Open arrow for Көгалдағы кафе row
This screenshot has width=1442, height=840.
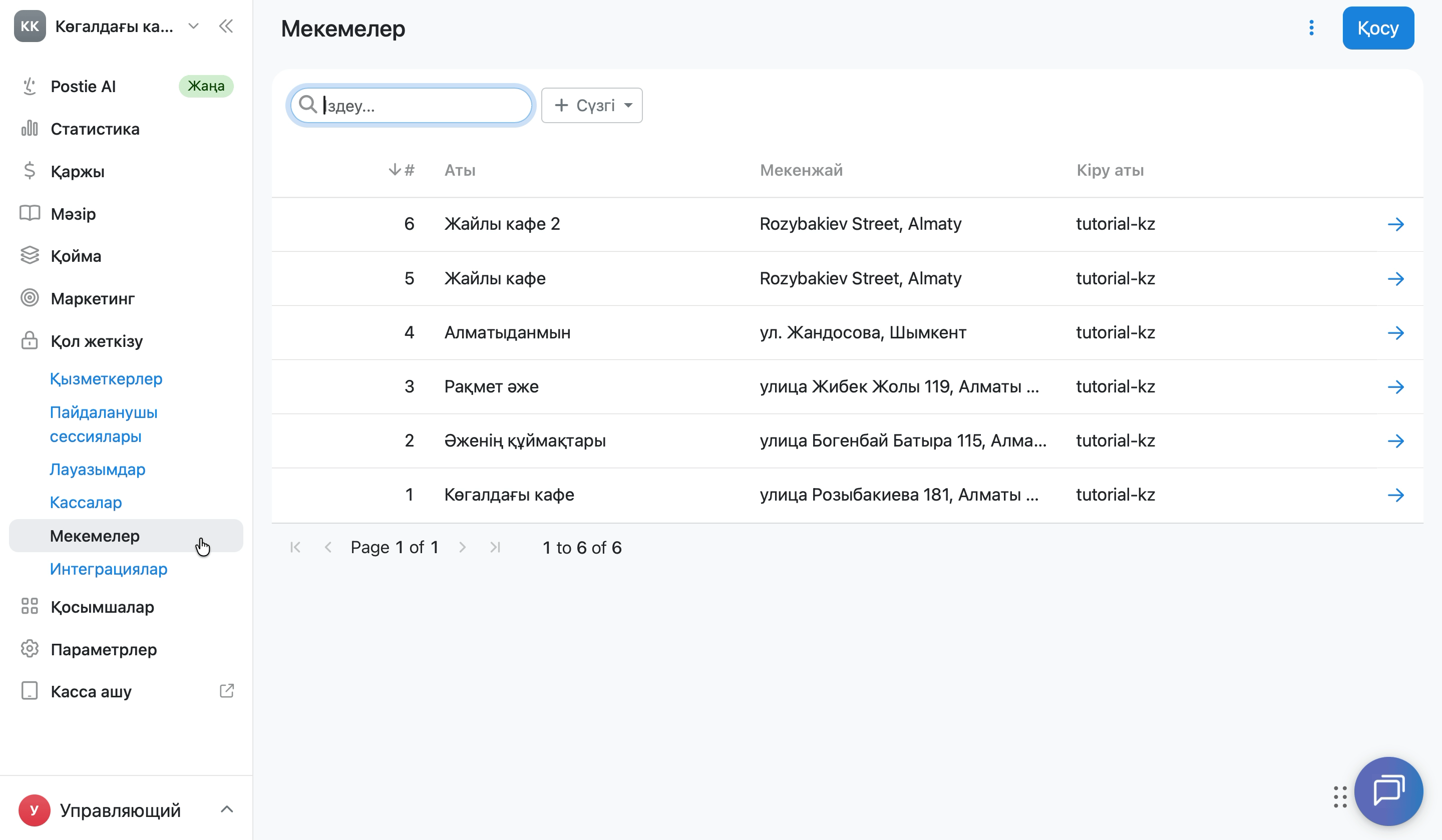[1395, 495]
